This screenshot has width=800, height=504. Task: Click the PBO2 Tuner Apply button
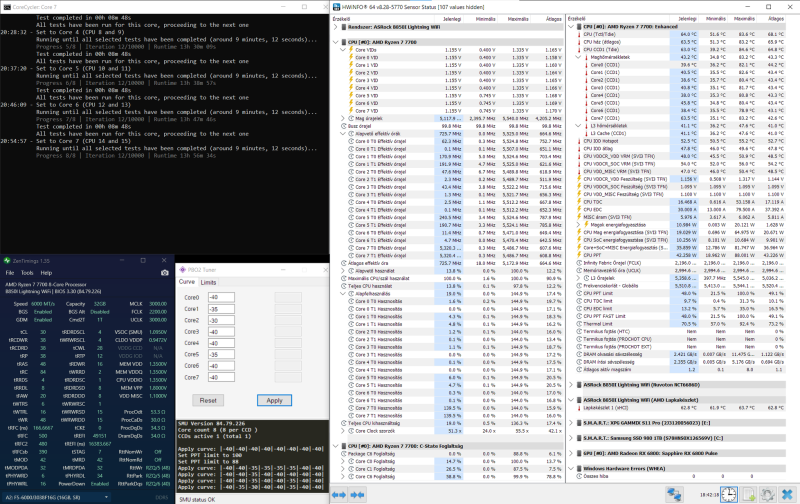click(x=274, y=400)
